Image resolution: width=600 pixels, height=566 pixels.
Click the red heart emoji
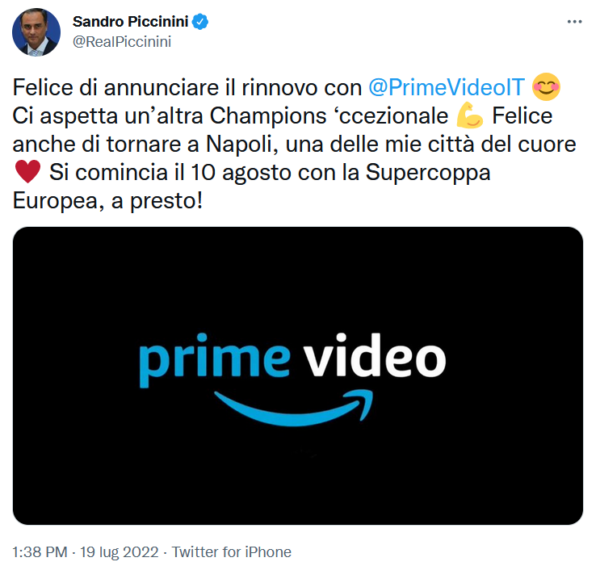coord(28,171)
